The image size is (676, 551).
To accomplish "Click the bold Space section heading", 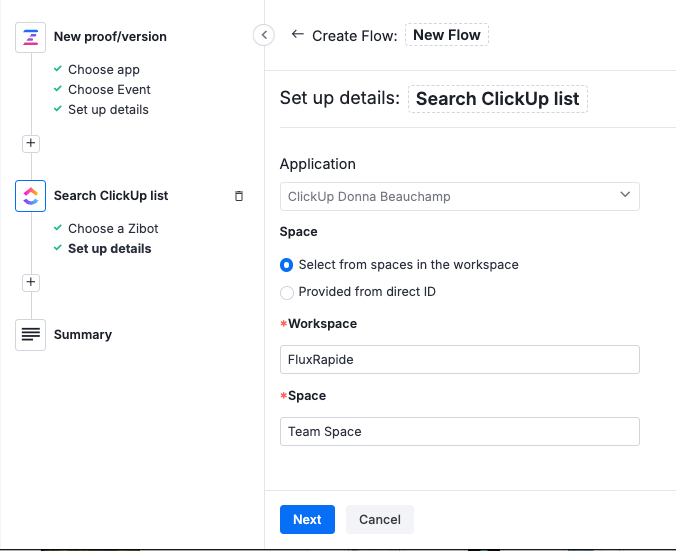I will pyautogui.click(x=298, y=232).
